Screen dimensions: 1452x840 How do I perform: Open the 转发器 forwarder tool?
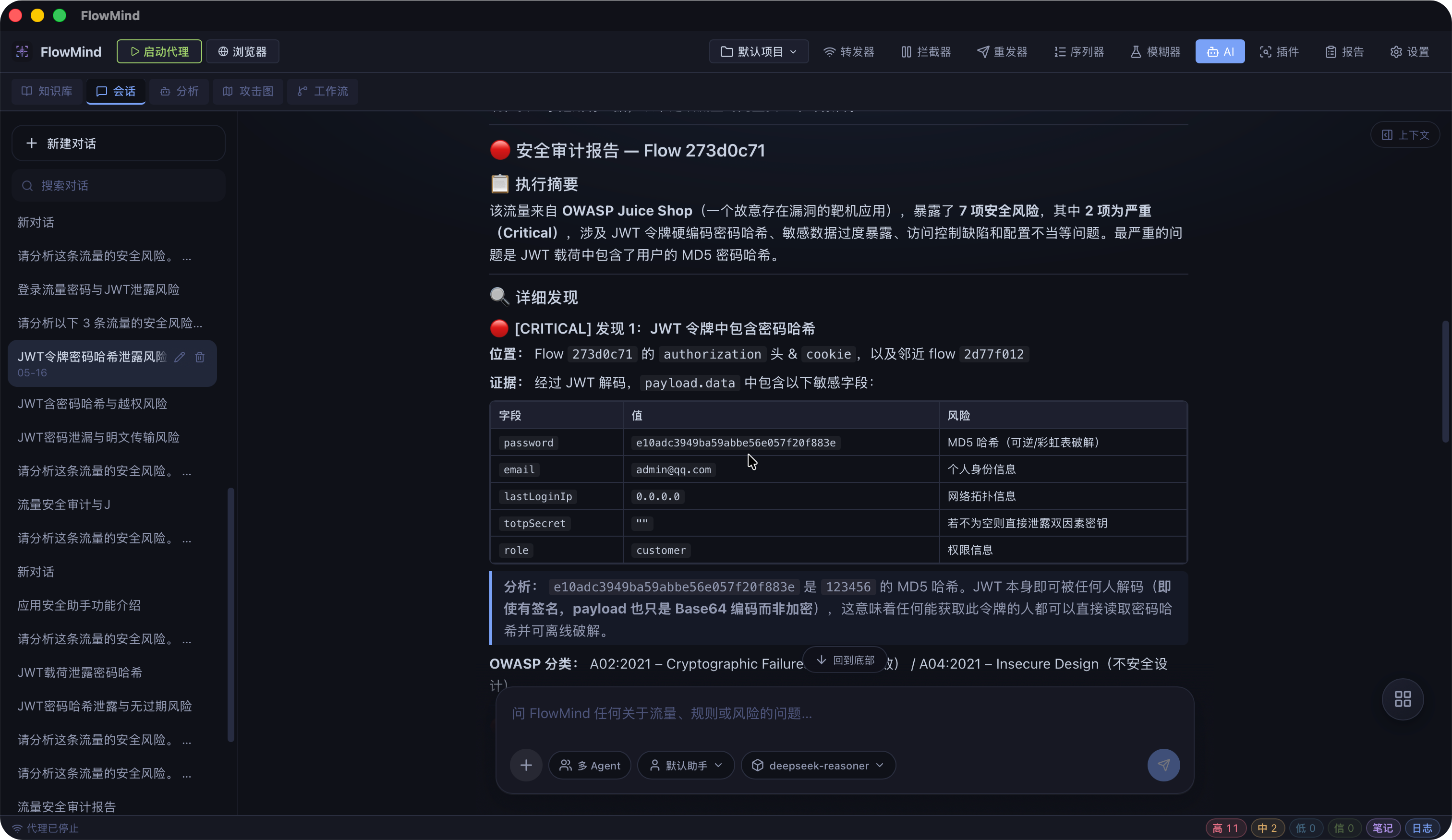(x=849, y=52)
